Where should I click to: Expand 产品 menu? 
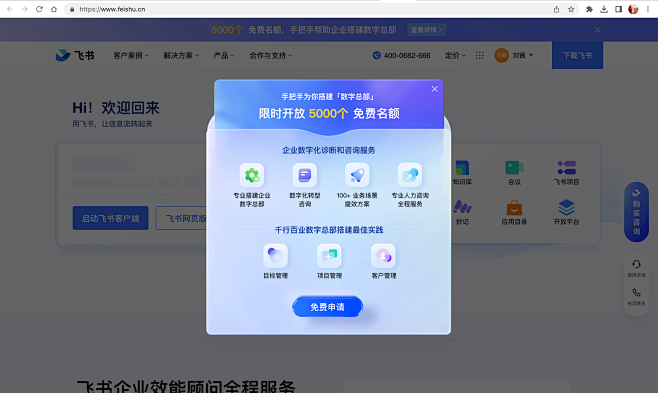click(x=224, y=55)
